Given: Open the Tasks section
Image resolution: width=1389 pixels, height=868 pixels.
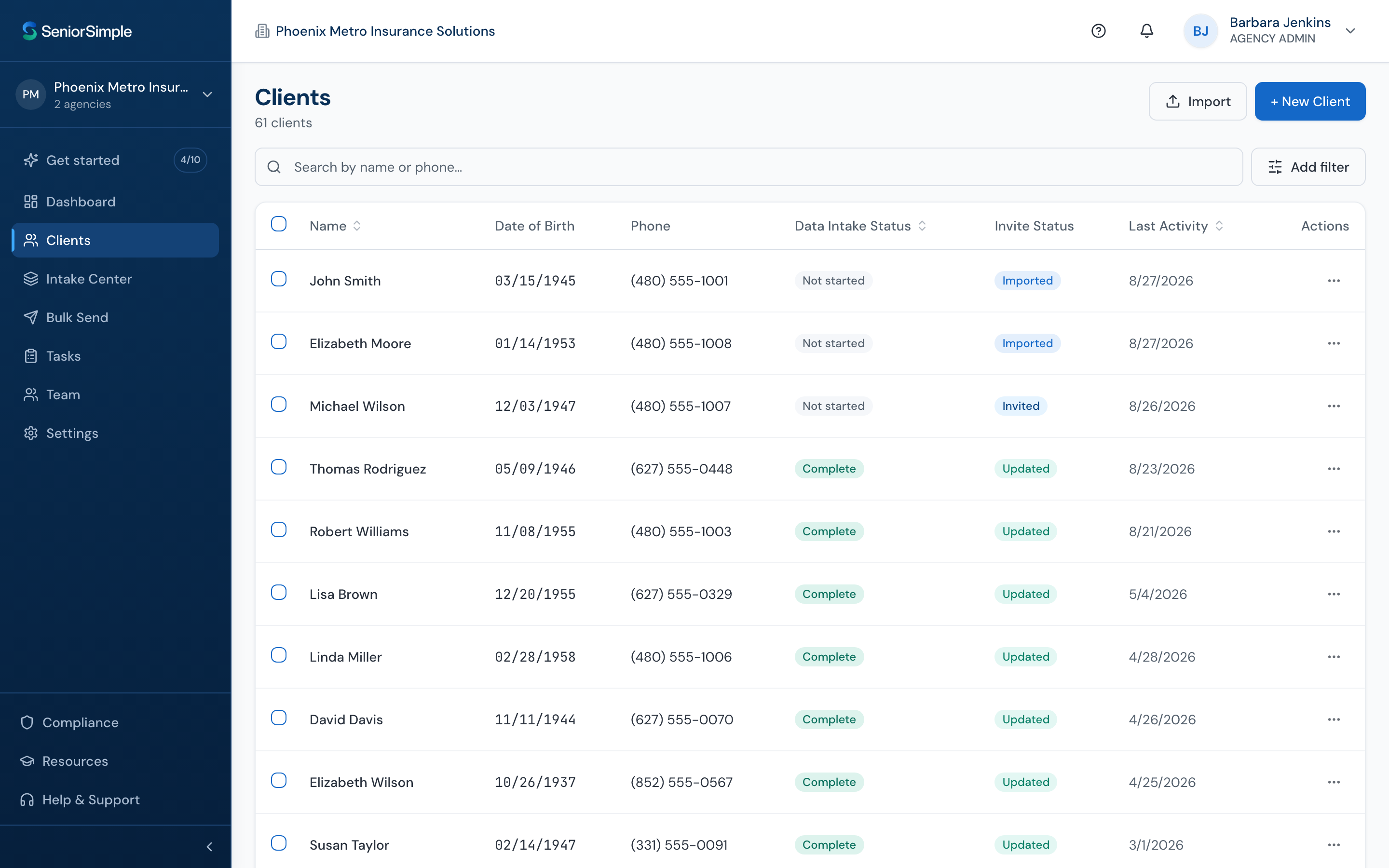Looking at the screenshot, I should click(x=115, y=356).
